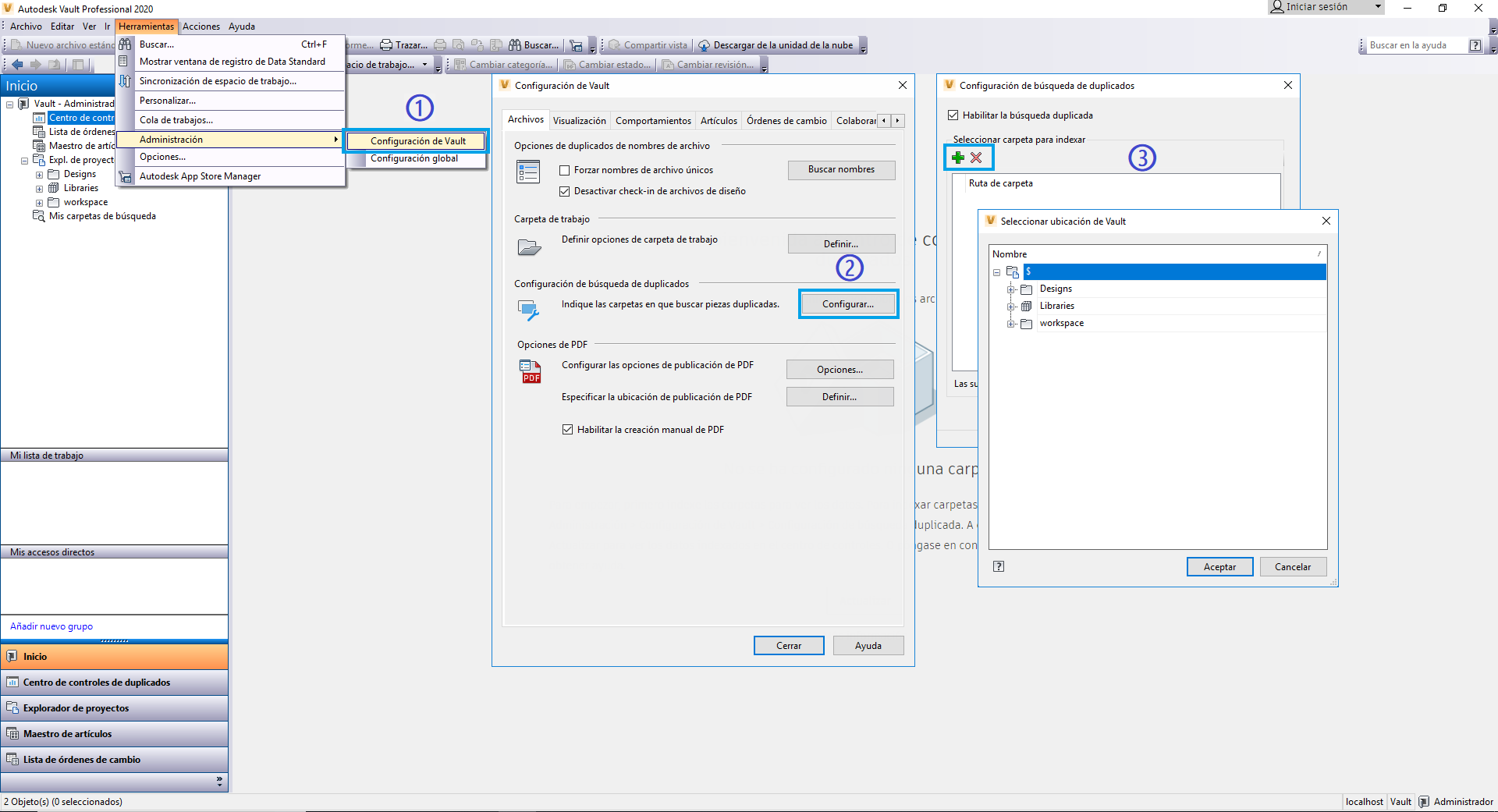The image size is (1498, 812).
Task: Toggle Desactivar check-in de archivos de diseño
Action: click(565, 191)
